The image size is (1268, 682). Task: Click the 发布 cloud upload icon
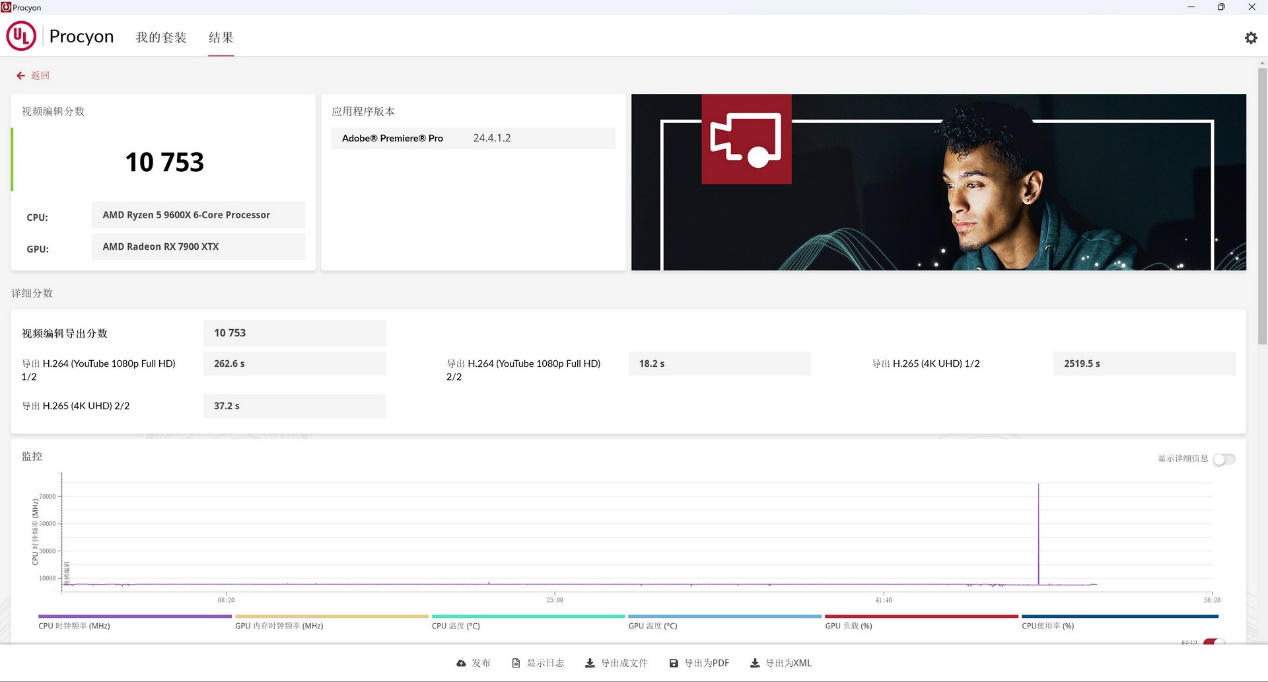click(x=461, y=663)
